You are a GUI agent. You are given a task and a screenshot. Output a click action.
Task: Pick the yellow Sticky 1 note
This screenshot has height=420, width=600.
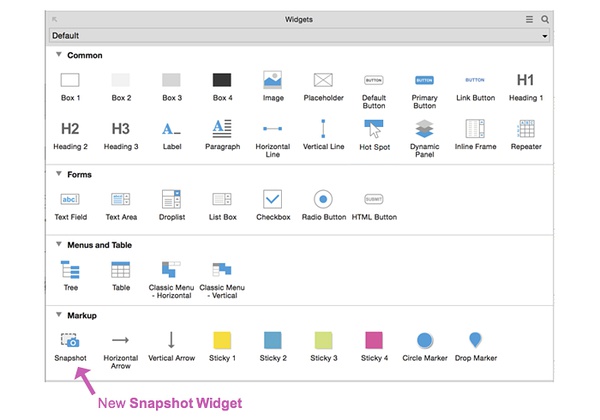tap(222, 340)
